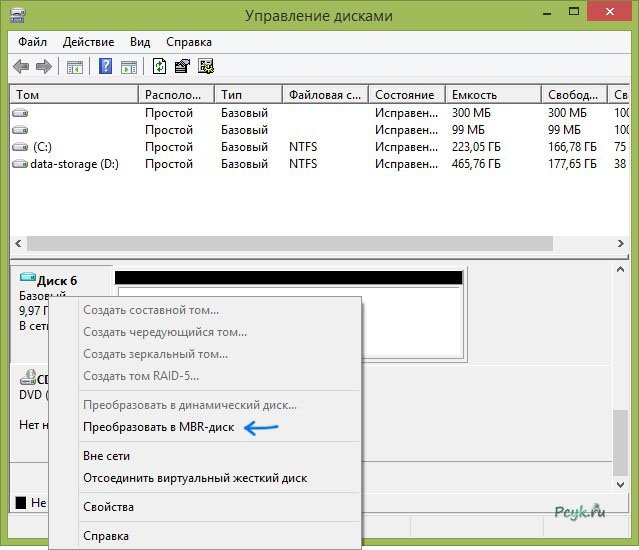Open the Справка menu in menu bar

click(x=188, y=42)
